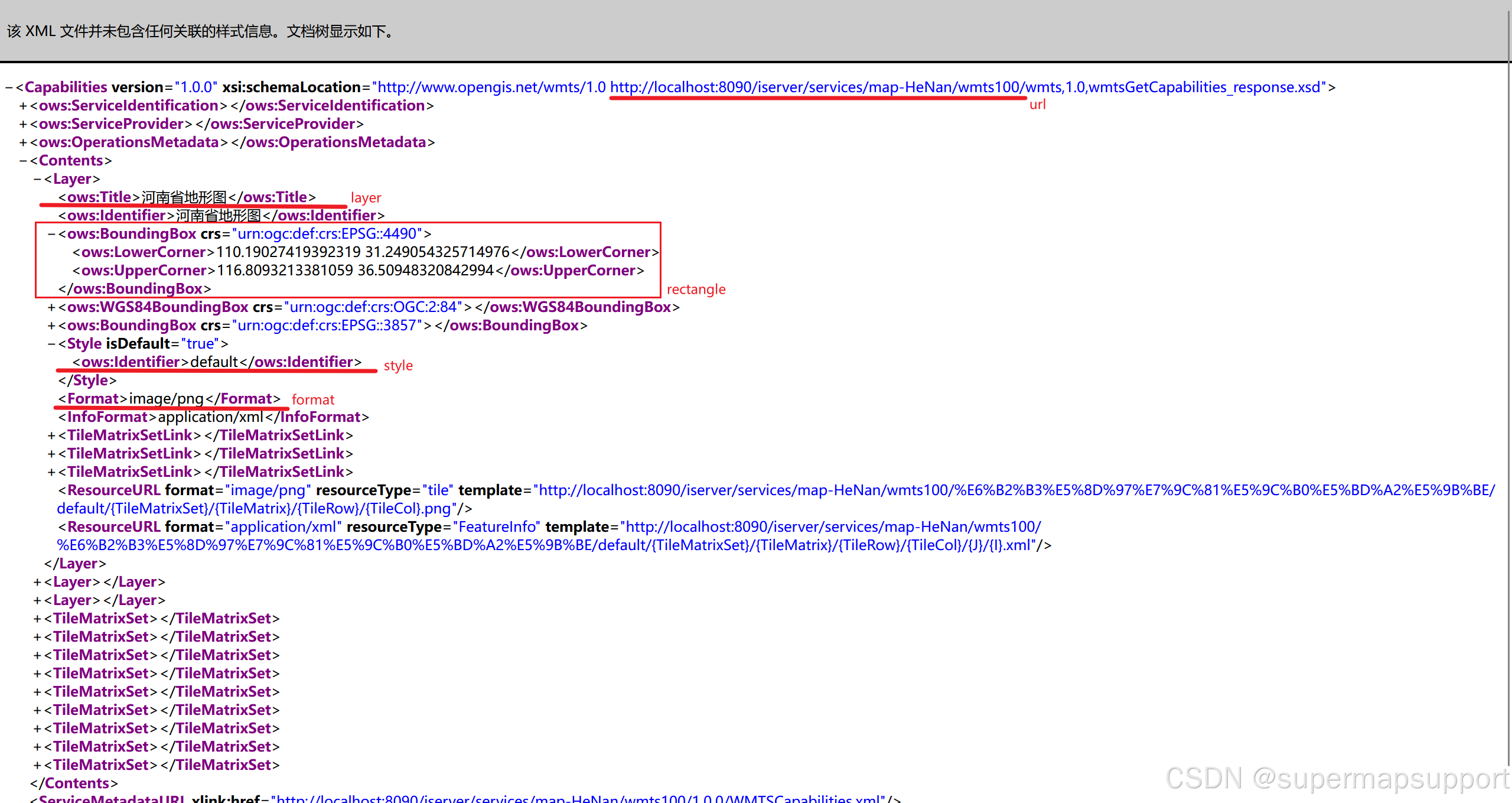Expand the EPSG::3857 BoundingBox node

tap(51, 326)
